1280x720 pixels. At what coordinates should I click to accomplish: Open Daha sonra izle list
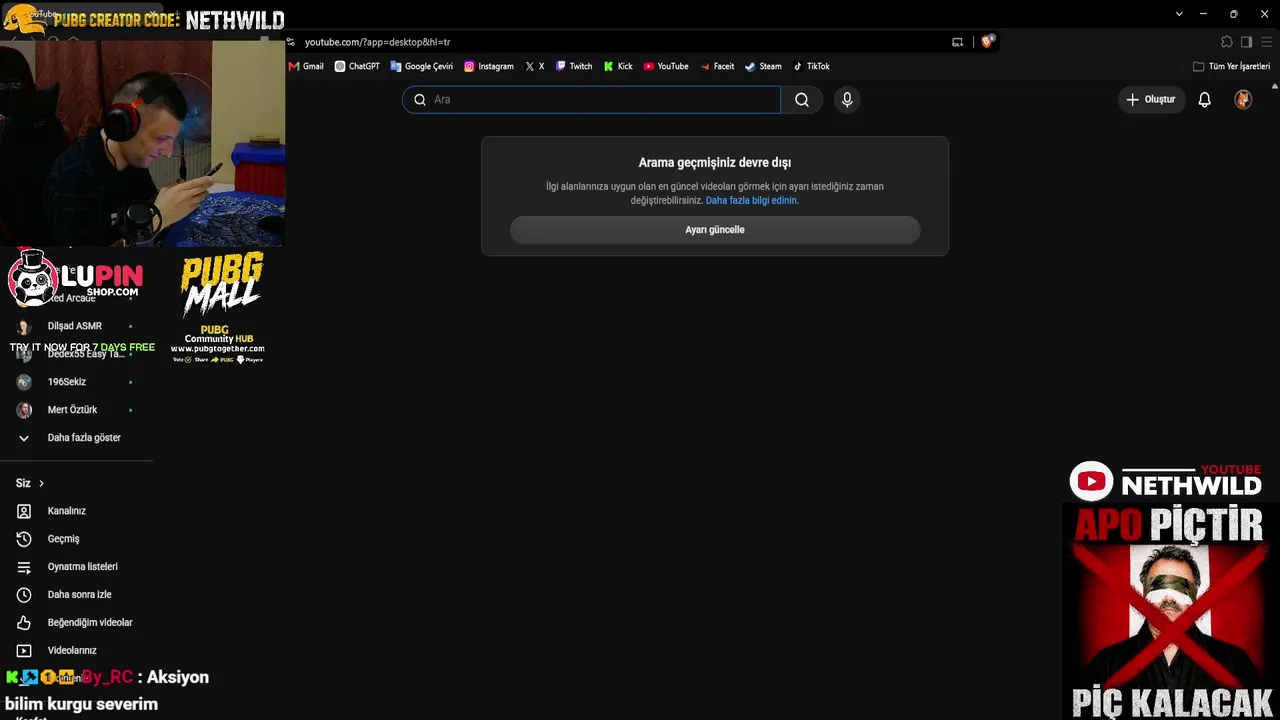coord(77,595)
